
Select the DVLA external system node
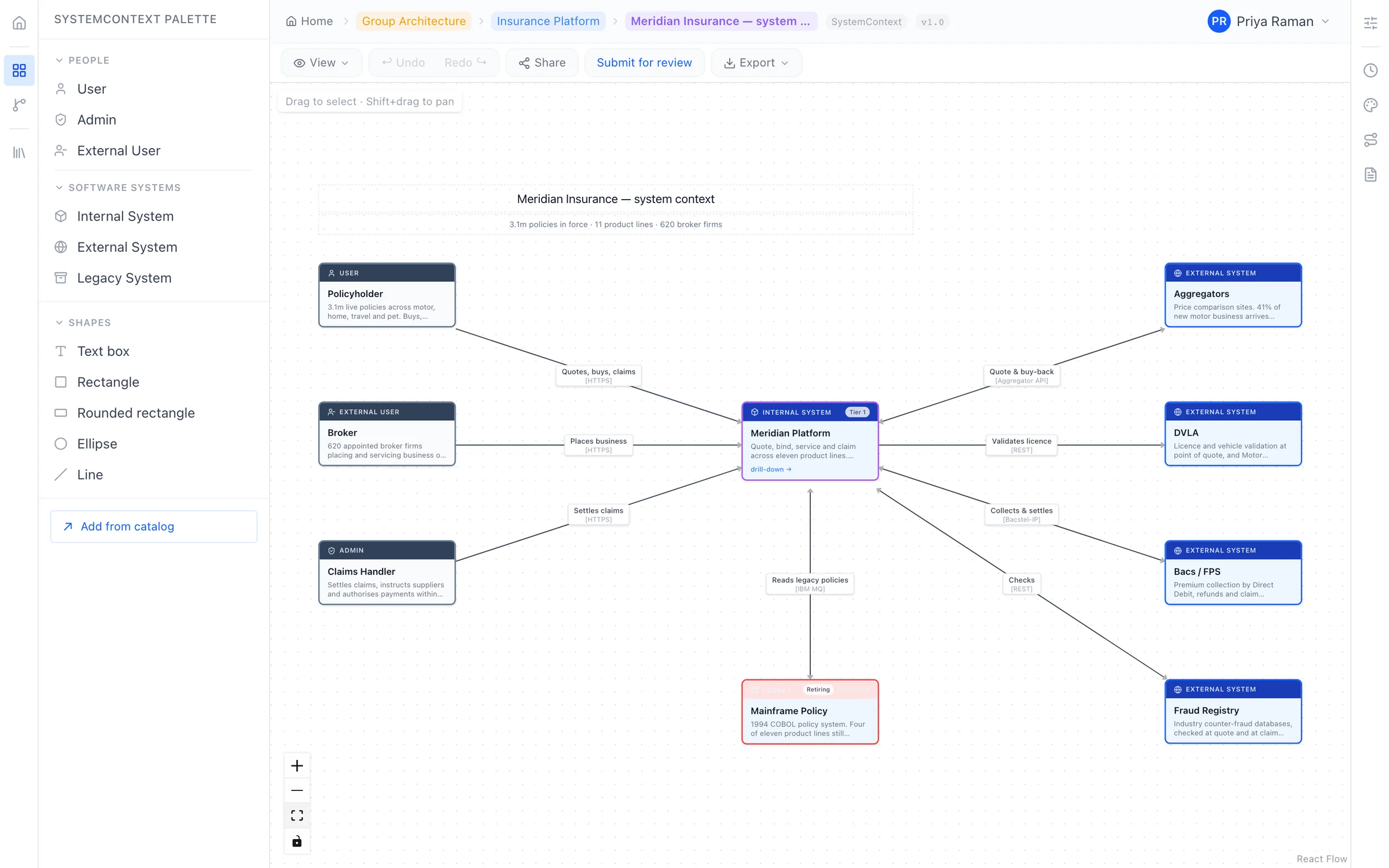[x=1233, y=434]
